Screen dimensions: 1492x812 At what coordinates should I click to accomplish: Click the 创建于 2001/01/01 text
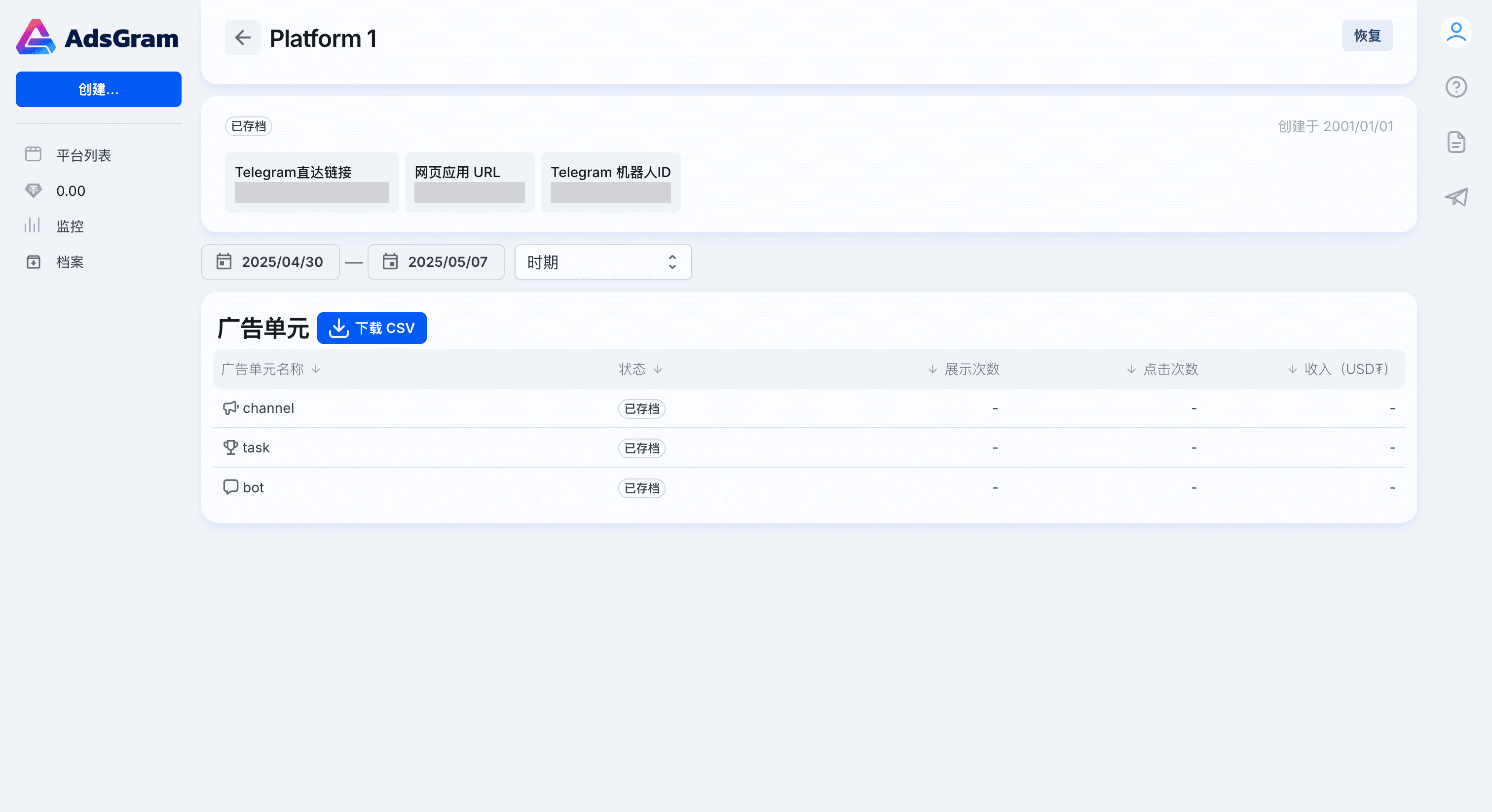1335,126
